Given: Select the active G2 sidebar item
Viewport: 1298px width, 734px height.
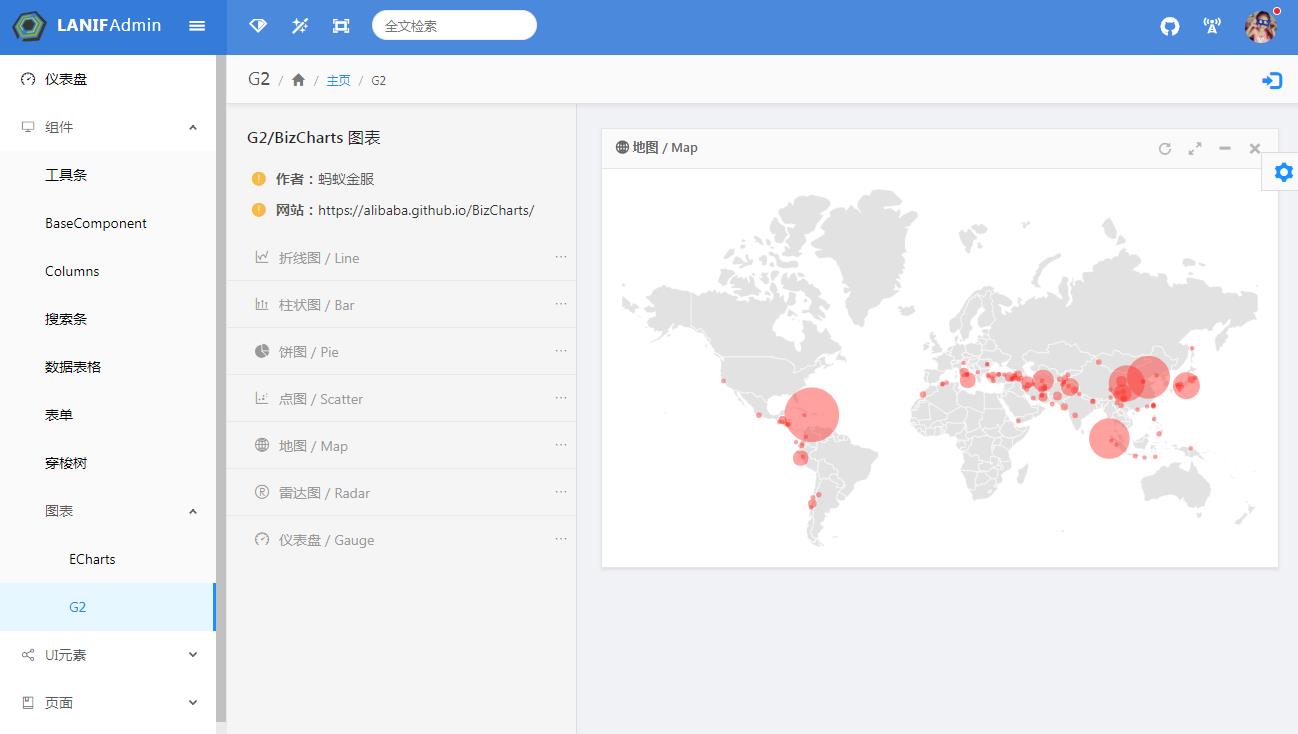Looking at the screenshot, I should pyautogui.click(x=108, y=607).
